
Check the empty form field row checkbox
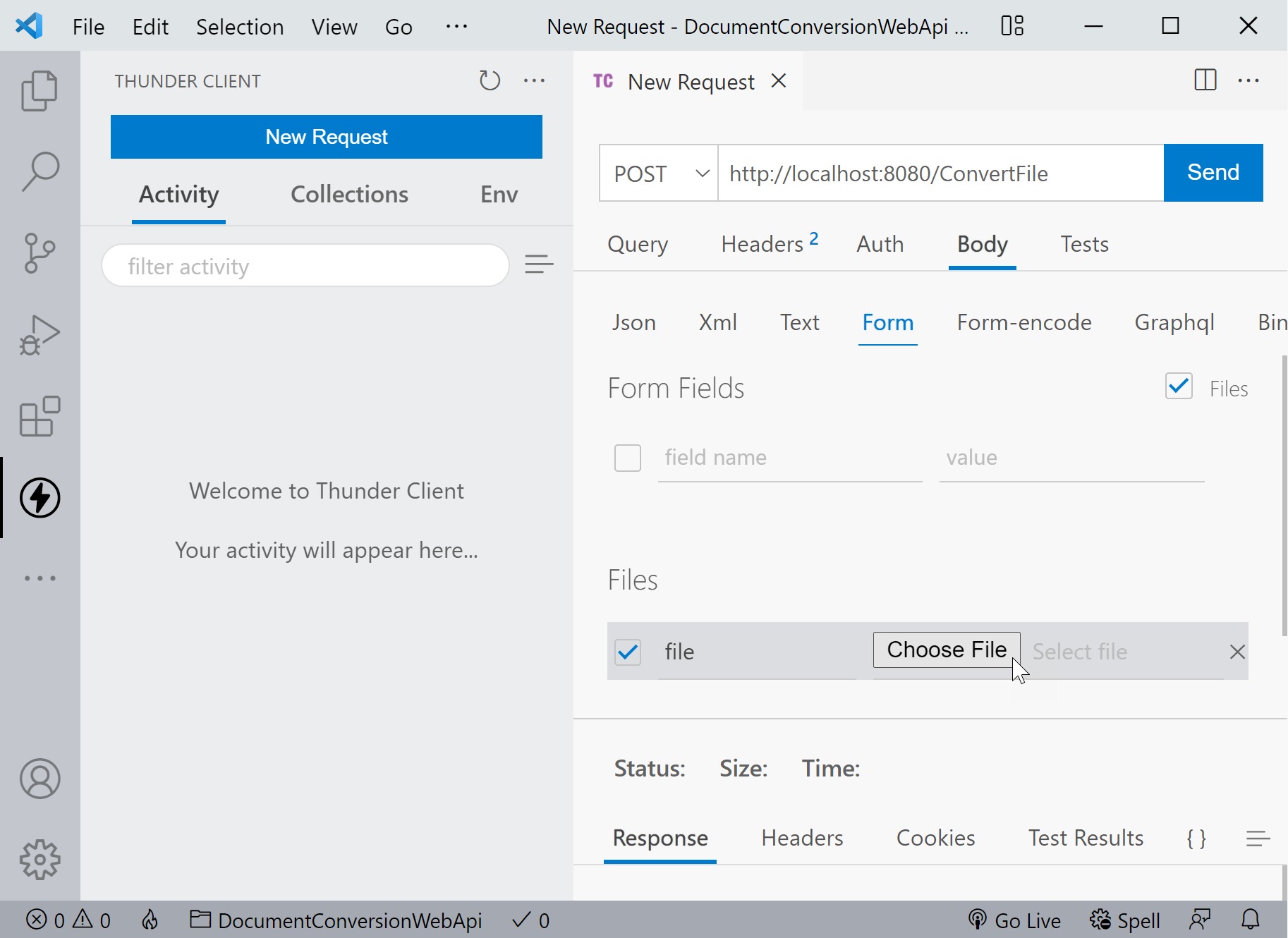pos(627,458)
